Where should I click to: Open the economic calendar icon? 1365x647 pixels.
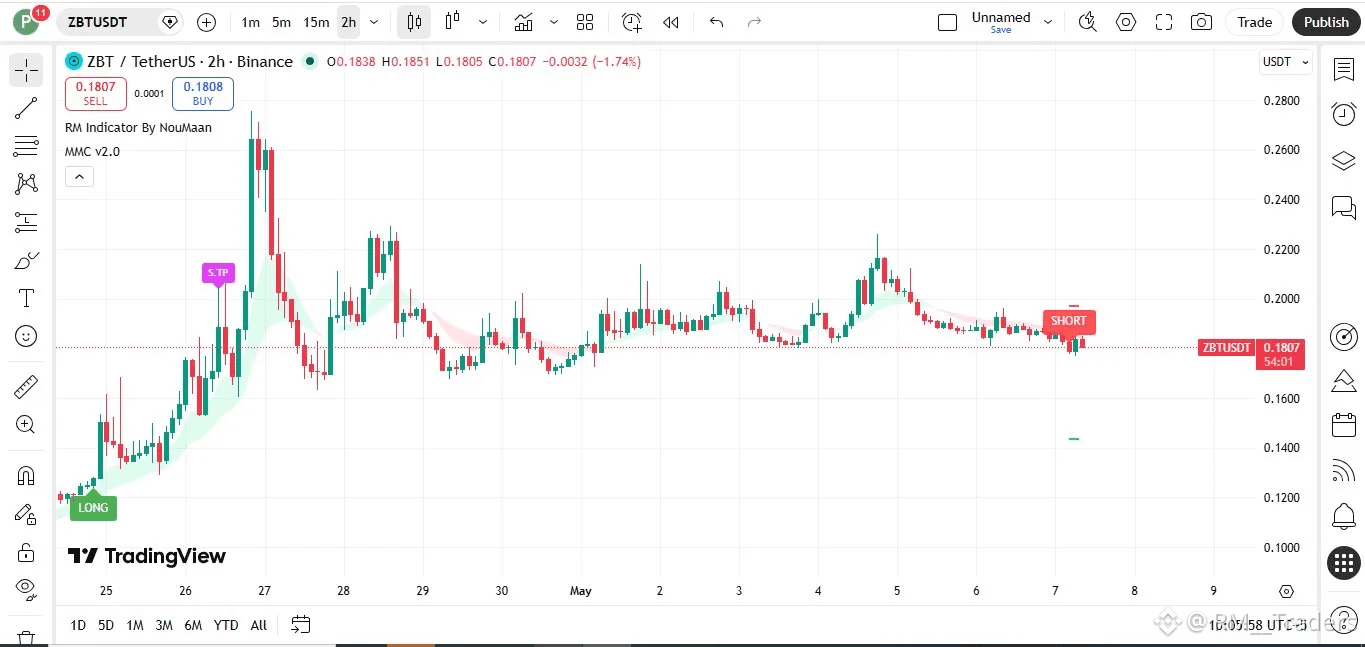1344,425
